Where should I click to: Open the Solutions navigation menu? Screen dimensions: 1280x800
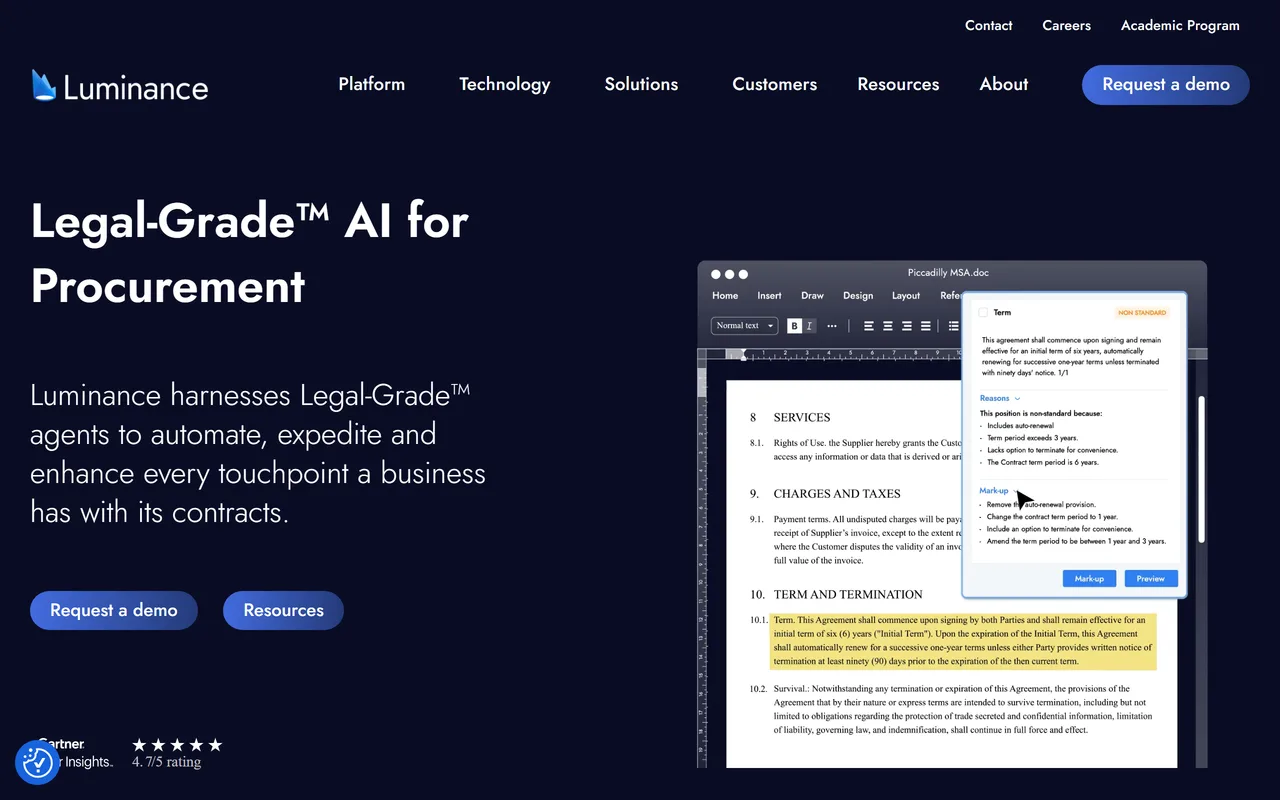tap(641, 84)
